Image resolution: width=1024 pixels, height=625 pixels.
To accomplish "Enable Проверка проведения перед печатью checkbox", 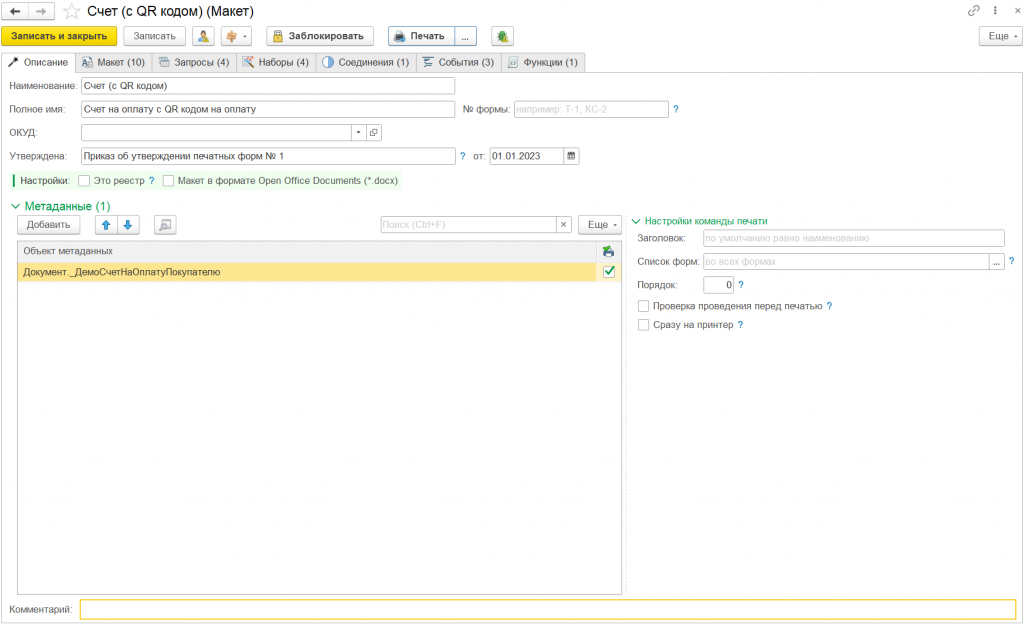I will tap(643, 306).
